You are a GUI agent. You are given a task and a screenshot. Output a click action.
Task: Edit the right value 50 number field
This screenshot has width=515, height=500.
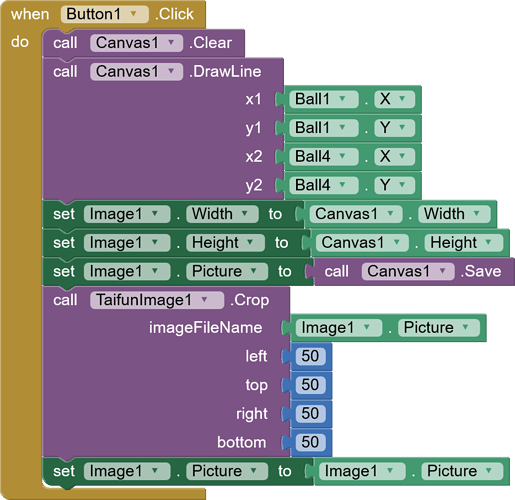click(310, 414)
